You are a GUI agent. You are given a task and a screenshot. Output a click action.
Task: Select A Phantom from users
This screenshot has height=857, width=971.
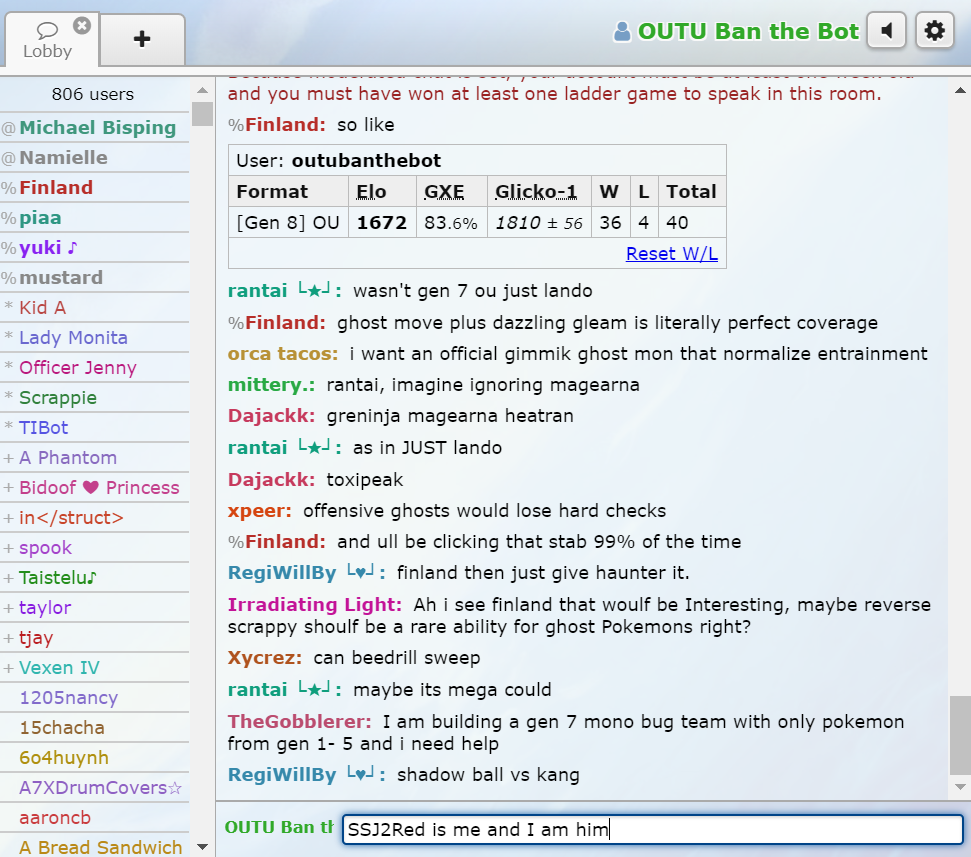(94, 458)
